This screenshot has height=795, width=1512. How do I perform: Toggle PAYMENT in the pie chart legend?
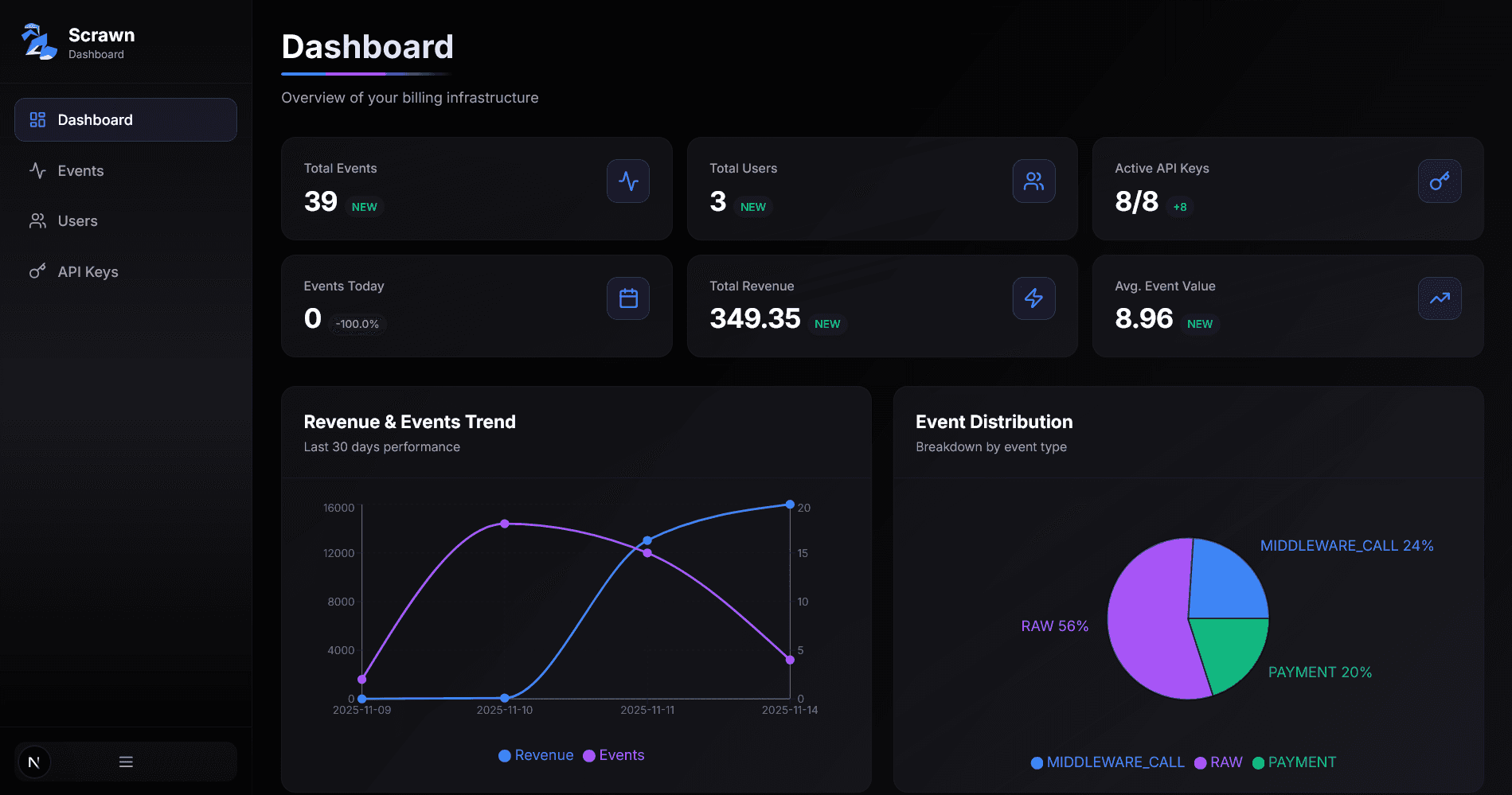1294,762
